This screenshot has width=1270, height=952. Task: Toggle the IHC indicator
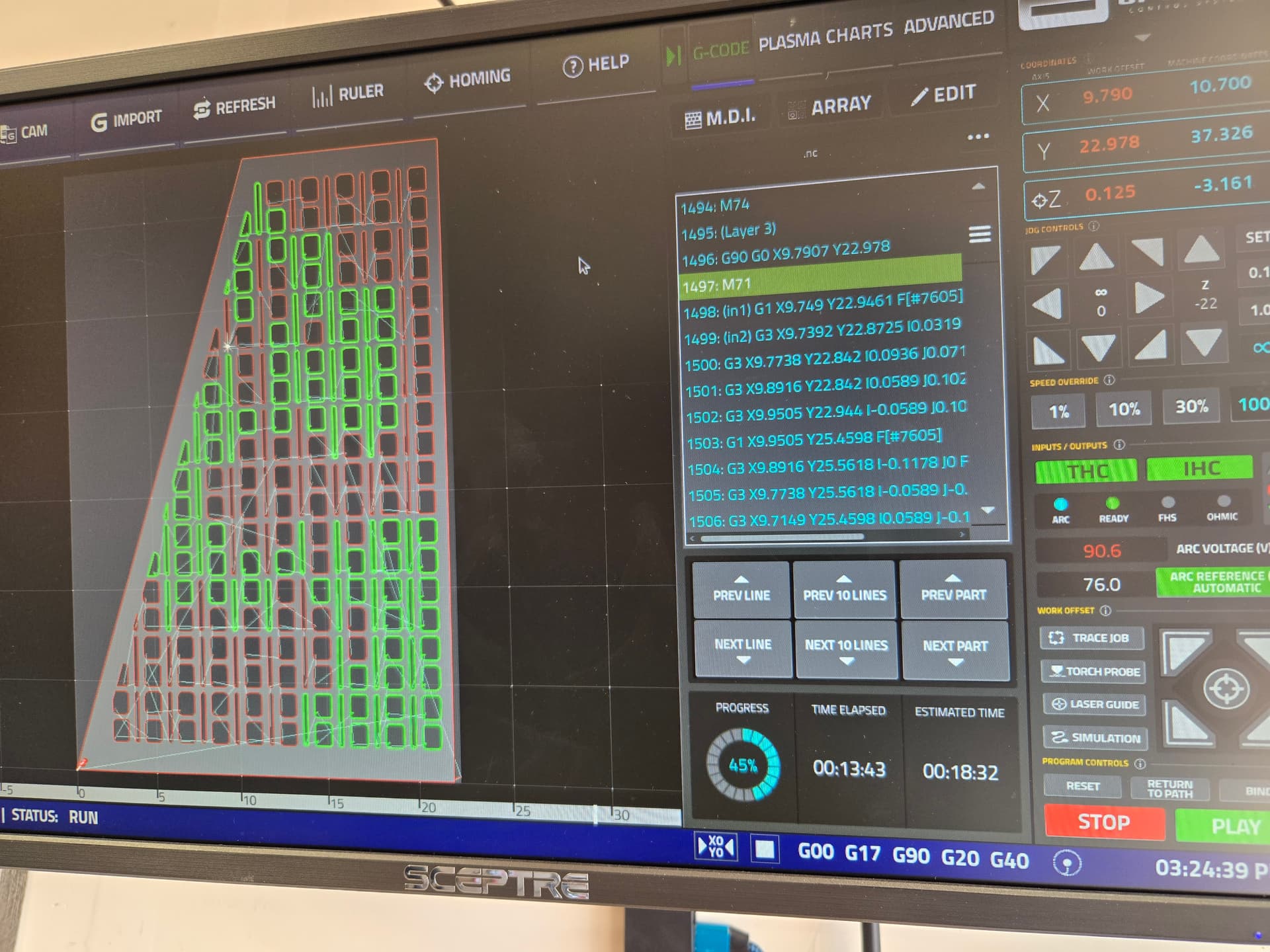click(x=1200, y=468)
